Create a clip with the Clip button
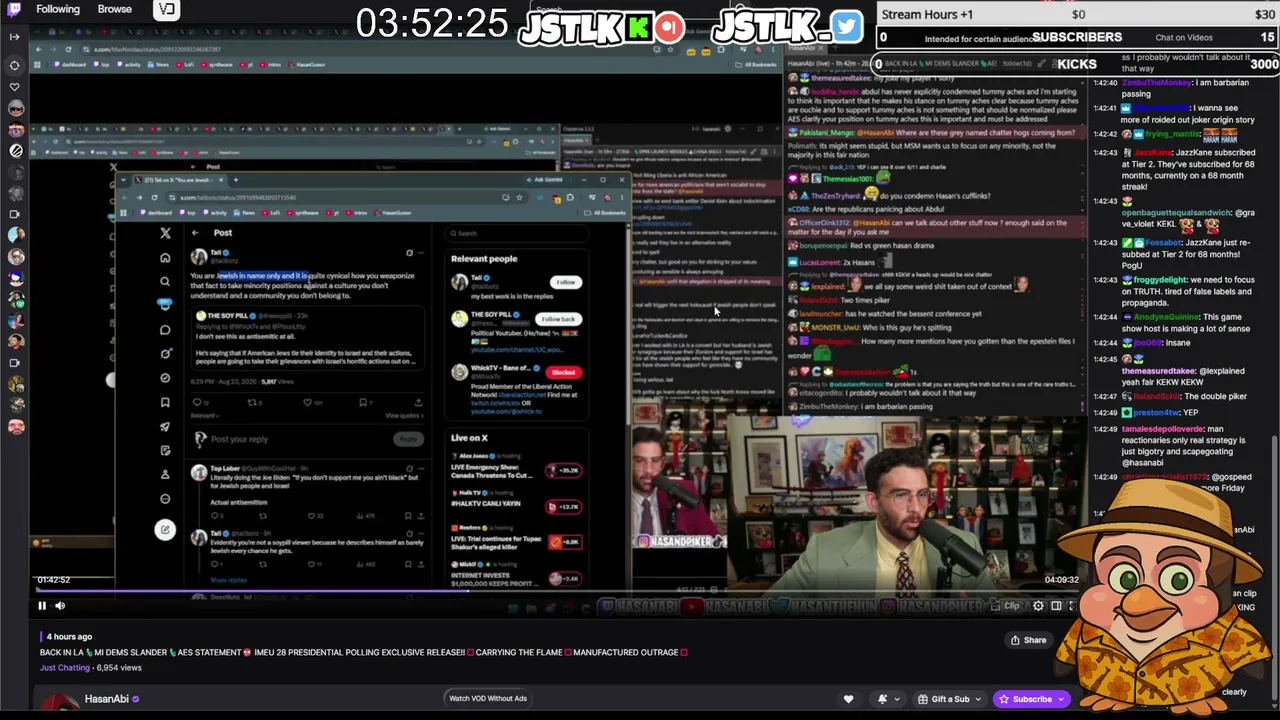The image size is (1280, 720). (1006, 606)
